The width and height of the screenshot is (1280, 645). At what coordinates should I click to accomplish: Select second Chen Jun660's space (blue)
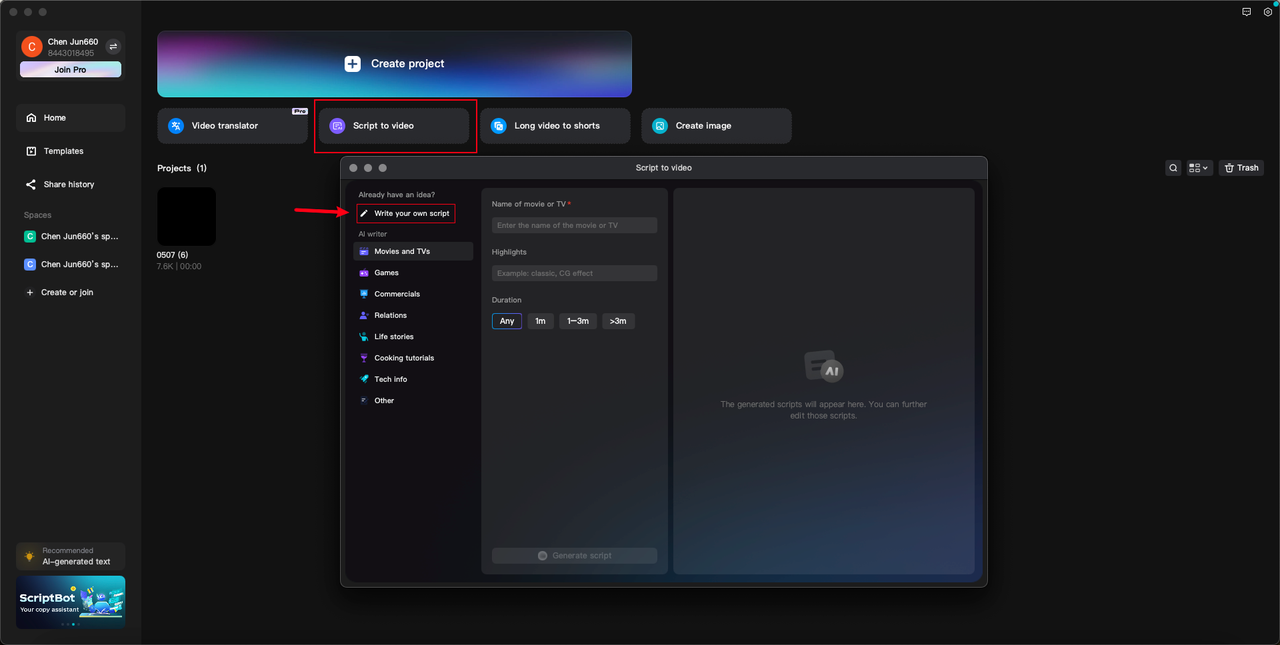coord(70,265)
